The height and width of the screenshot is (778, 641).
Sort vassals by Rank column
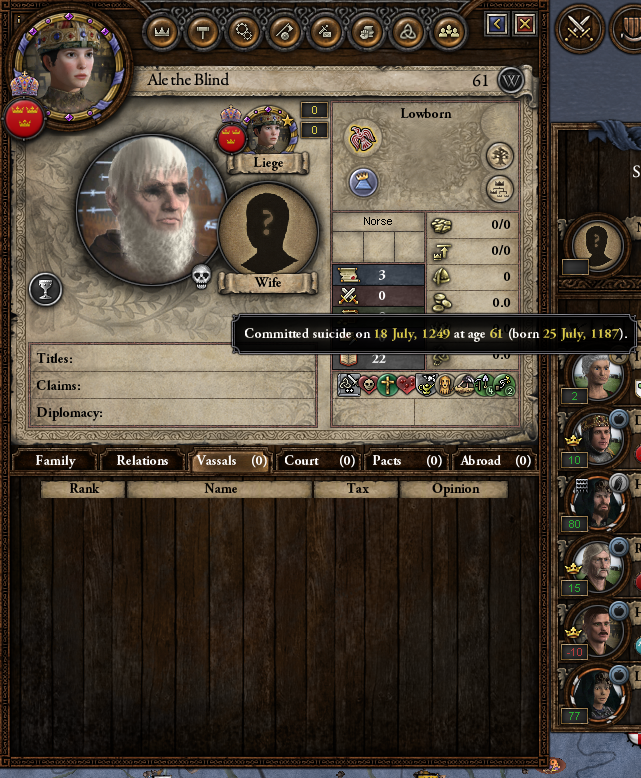83,489
